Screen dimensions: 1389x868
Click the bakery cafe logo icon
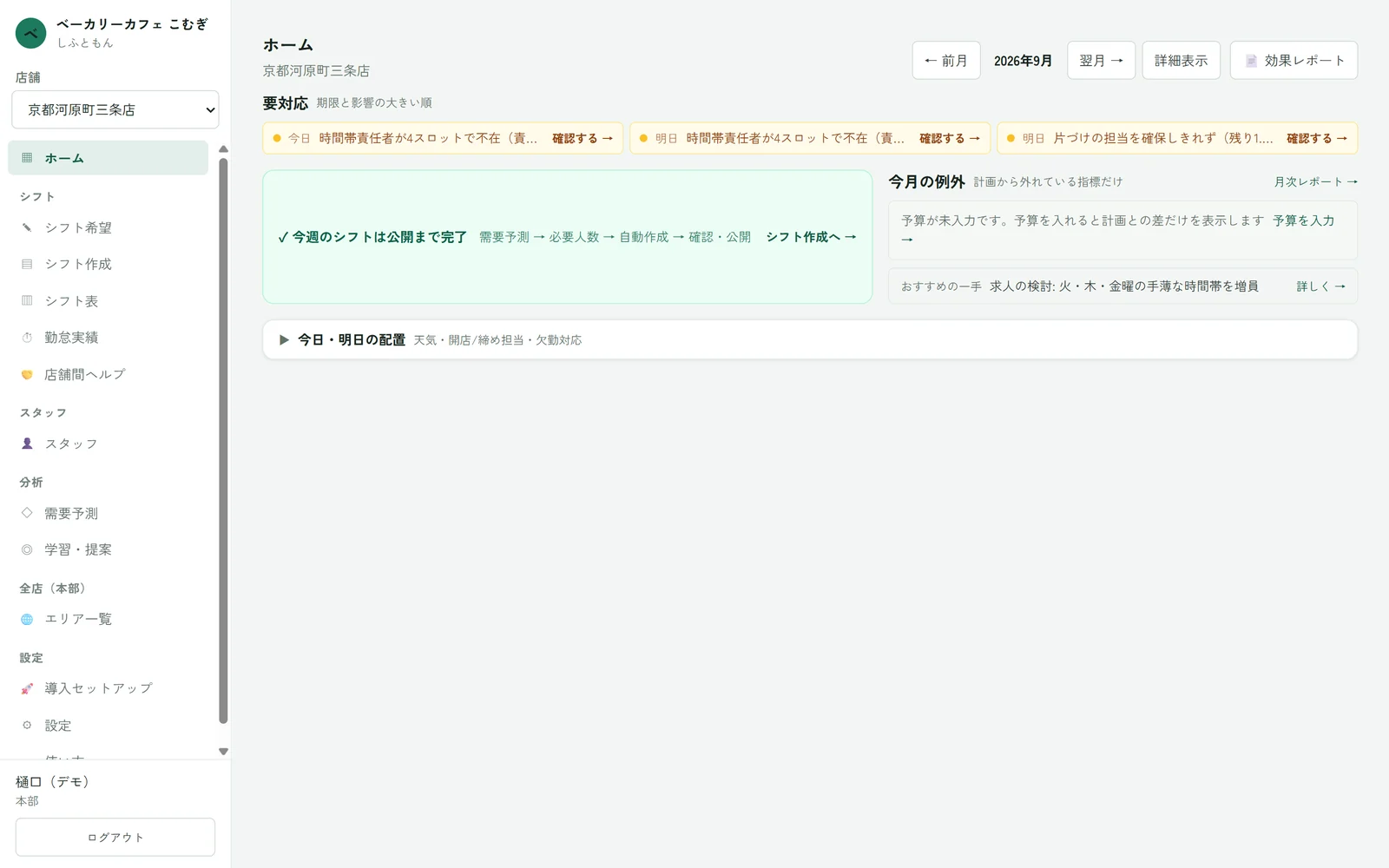[x=31, y=33]
